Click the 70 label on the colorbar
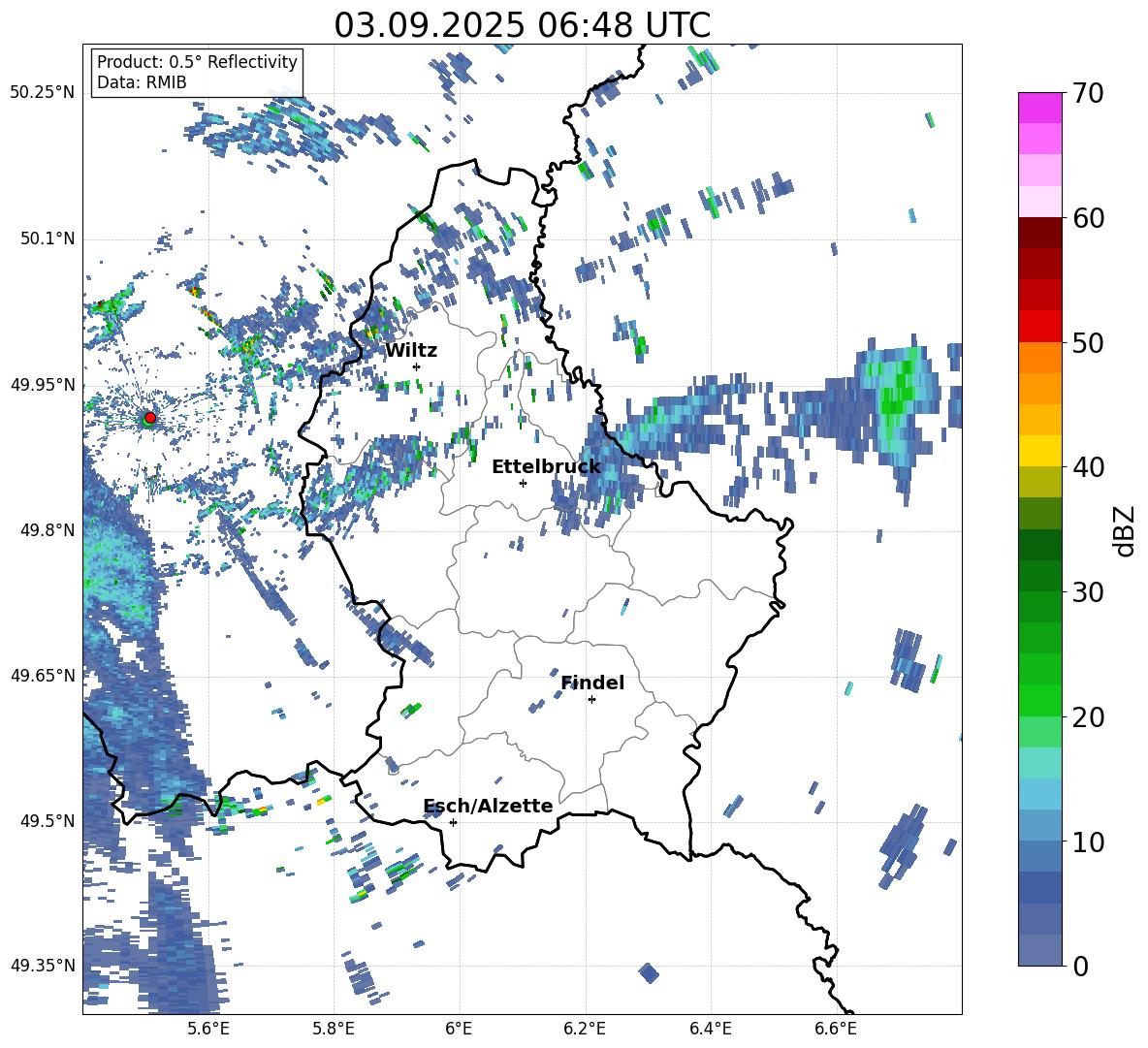 [x=1089, y=93]
